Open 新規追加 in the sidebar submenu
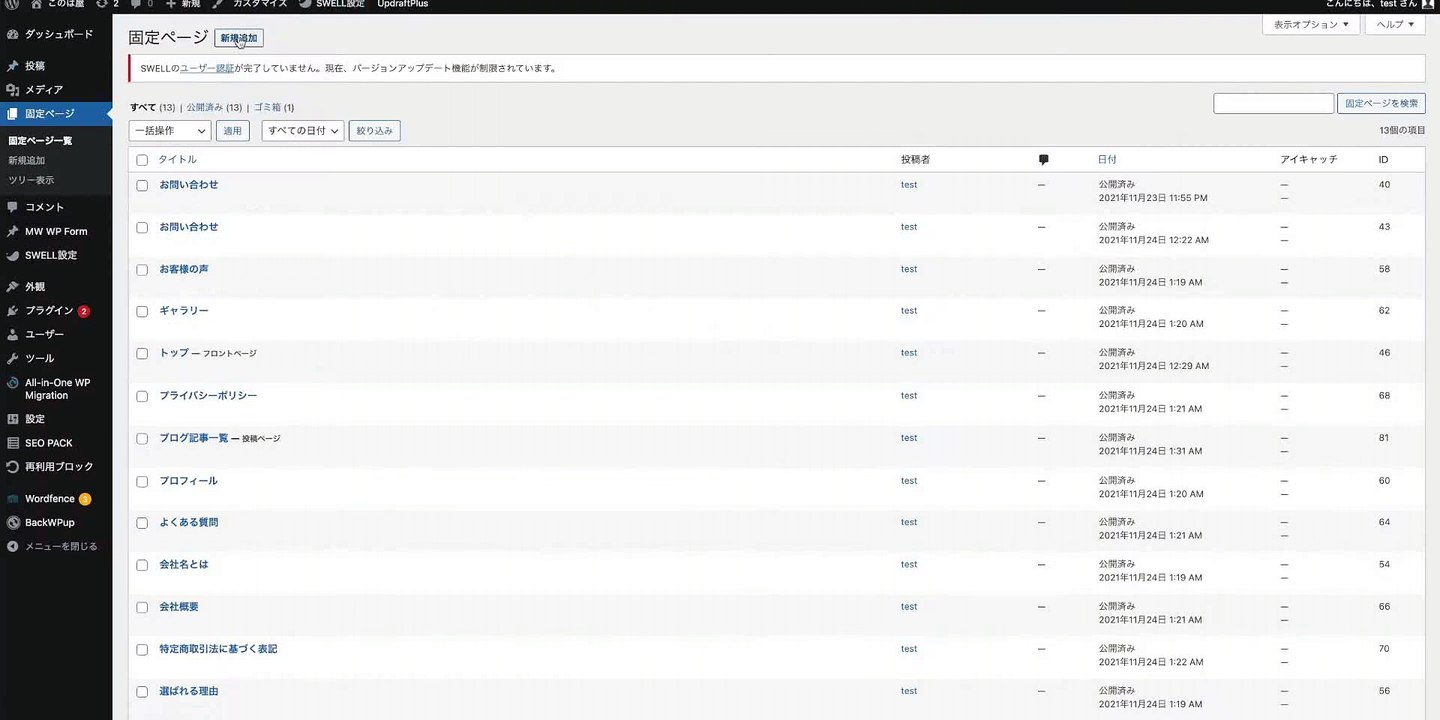 click(x=26, y=160)
